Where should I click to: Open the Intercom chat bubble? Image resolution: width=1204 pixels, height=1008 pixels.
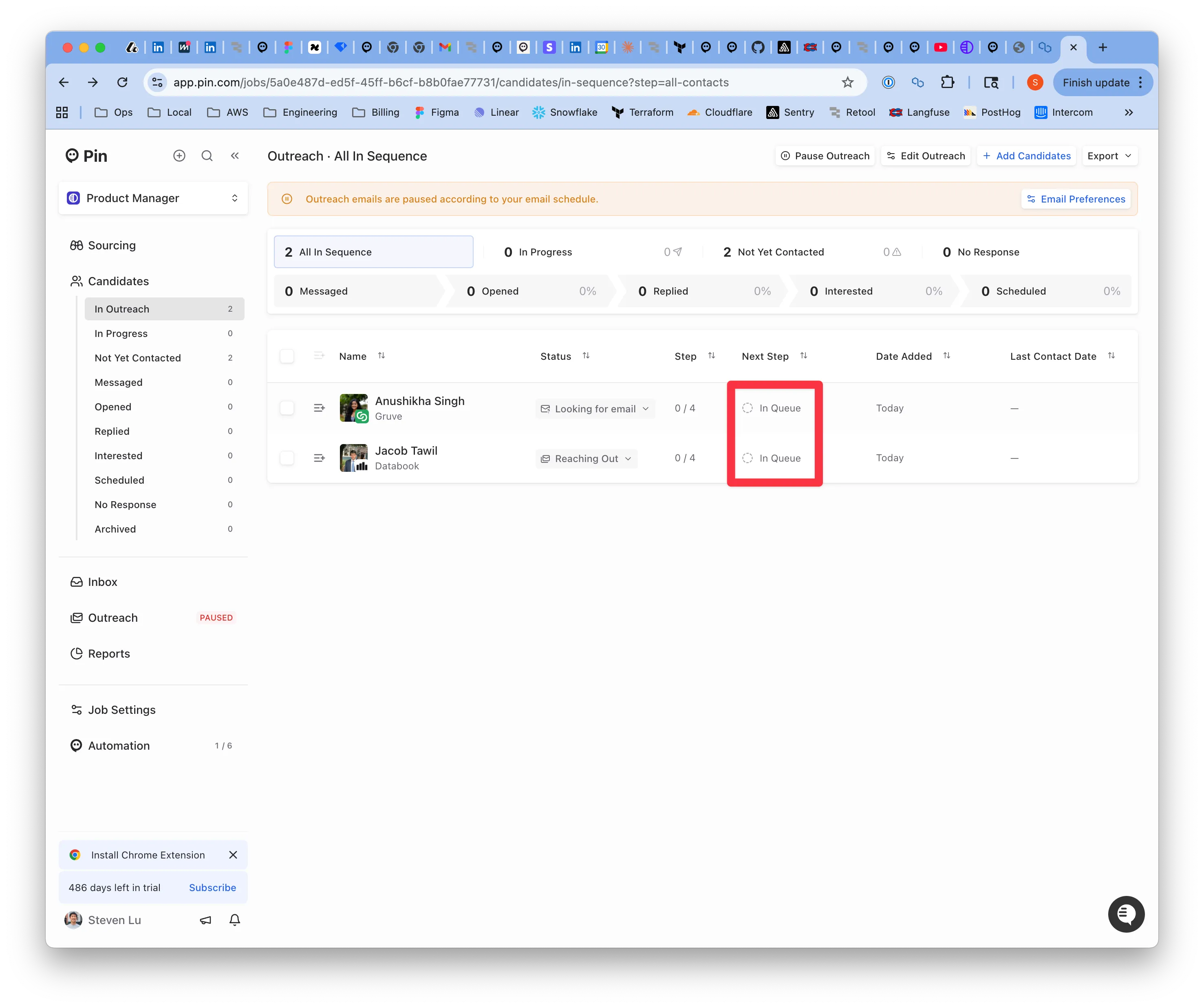point(1125,914)
